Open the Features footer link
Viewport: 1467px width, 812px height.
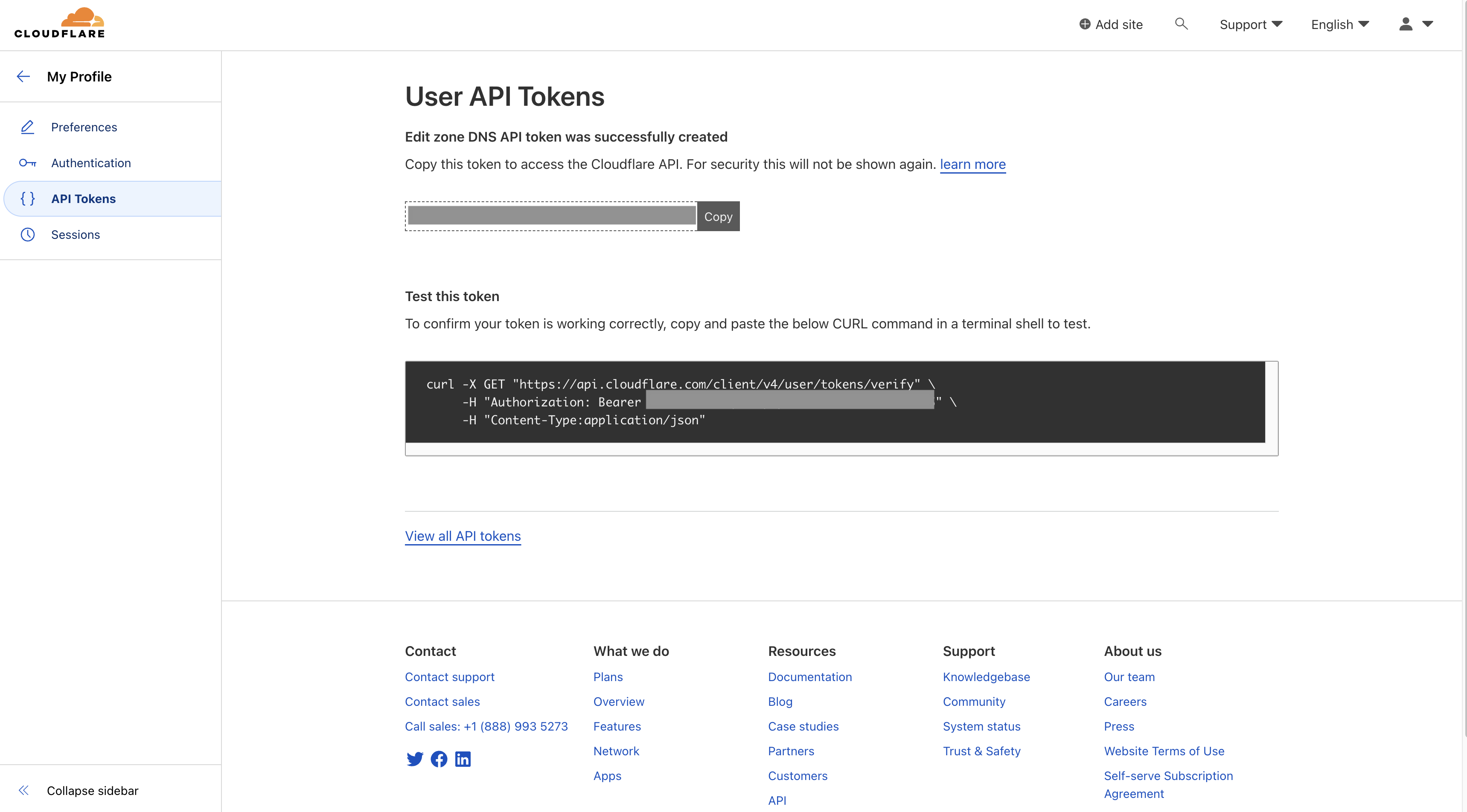point(617,727)
